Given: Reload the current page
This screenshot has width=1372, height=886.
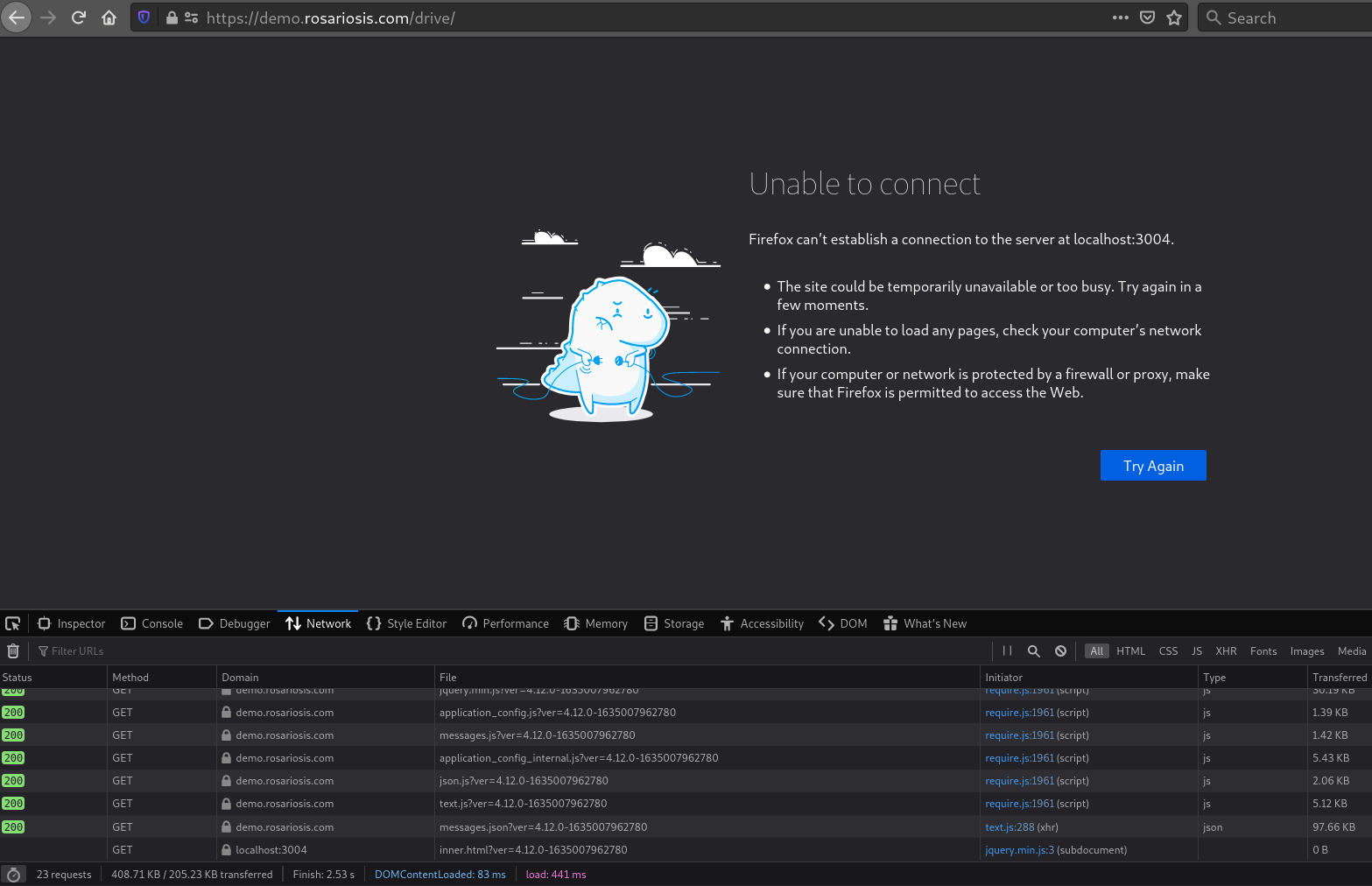Looking at the screenshot, I should [x=79, y=18].
